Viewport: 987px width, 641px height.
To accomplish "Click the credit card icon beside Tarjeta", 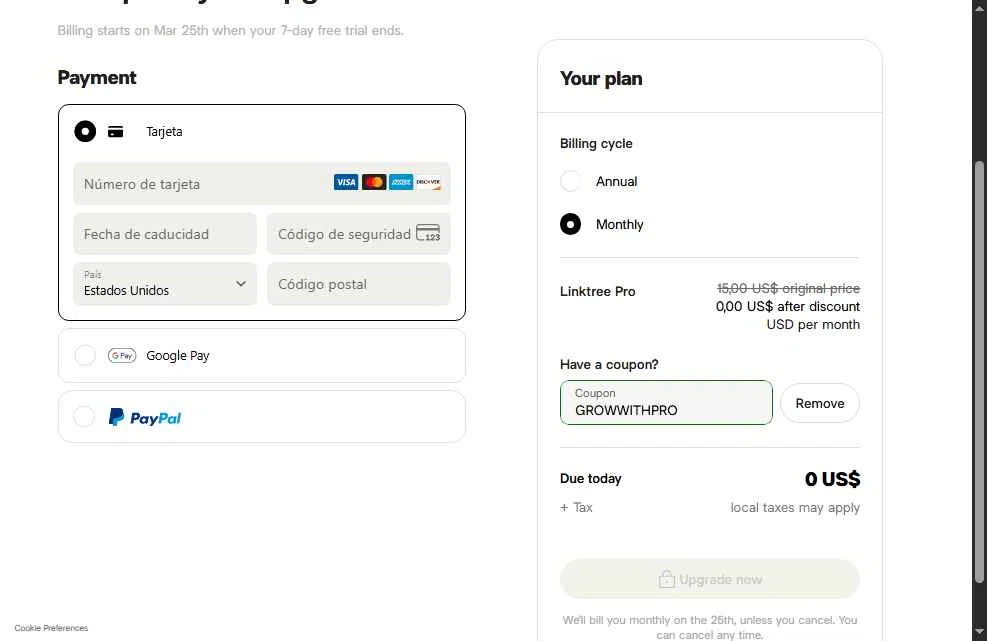I will [x=116, y=131].
